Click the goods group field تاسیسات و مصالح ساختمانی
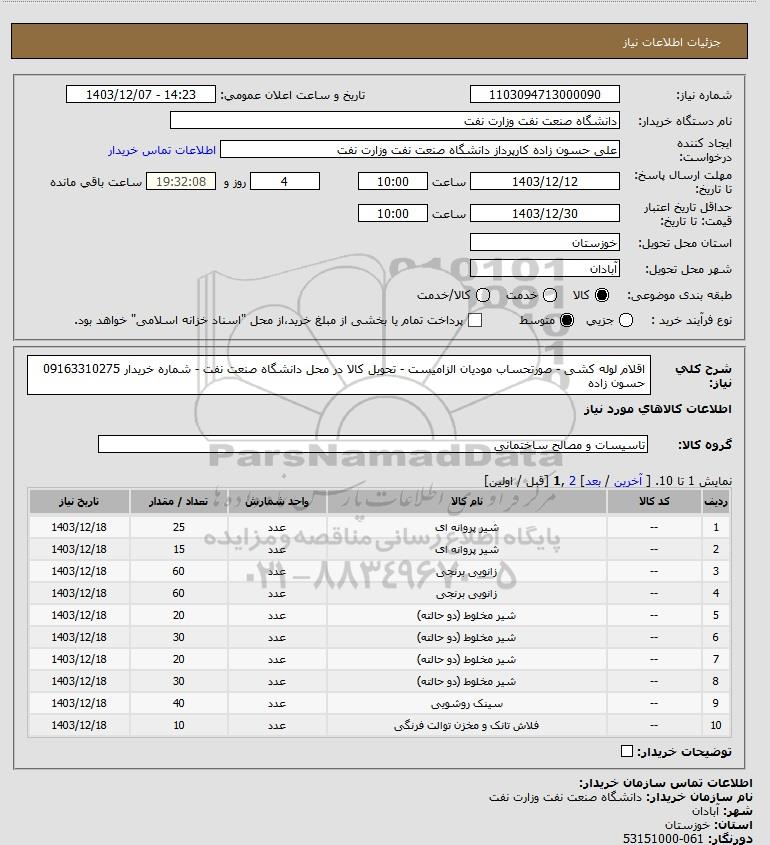The width and height of the screenshot is (770, 845). (373, 445)
